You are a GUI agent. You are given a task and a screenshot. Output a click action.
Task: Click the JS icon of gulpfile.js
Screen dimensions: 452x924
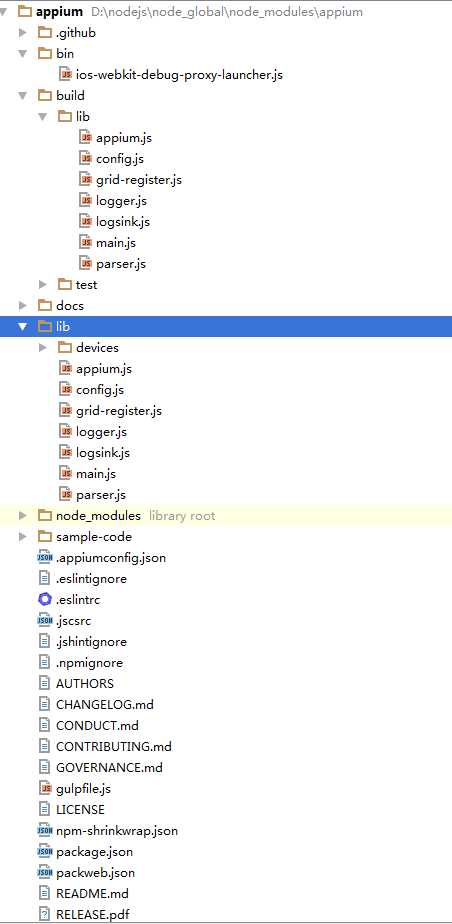45,788
